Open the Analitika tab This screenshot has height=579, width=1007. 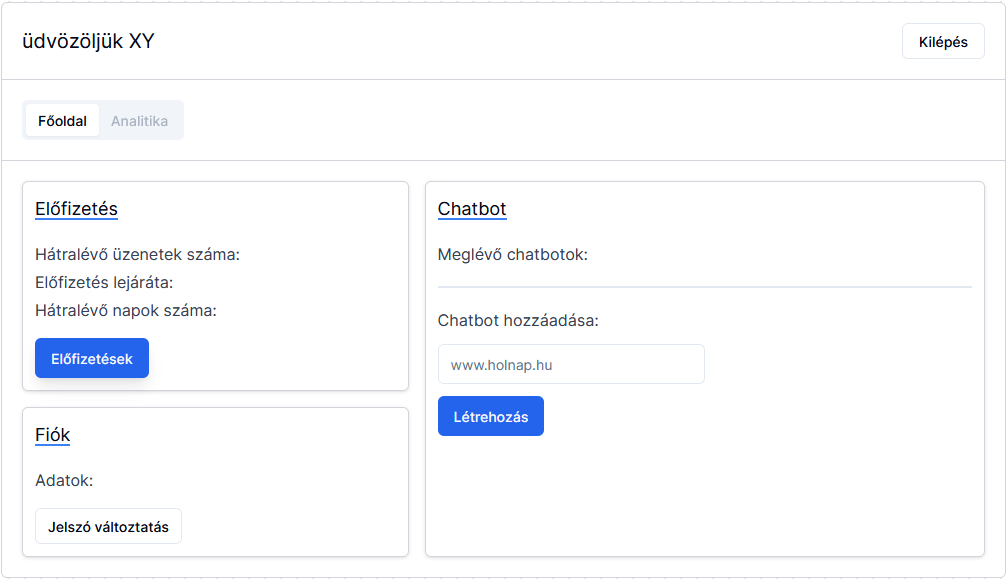[139, 121]
